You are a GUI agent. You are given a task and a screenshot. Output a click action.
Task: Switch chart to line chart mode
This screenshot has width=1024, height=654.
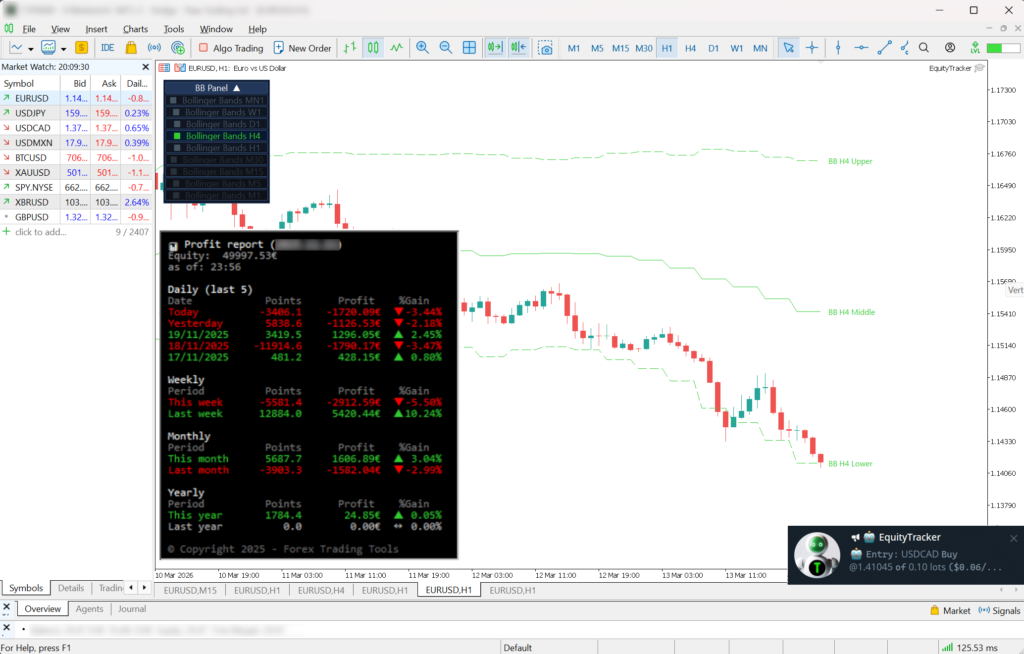397,47
